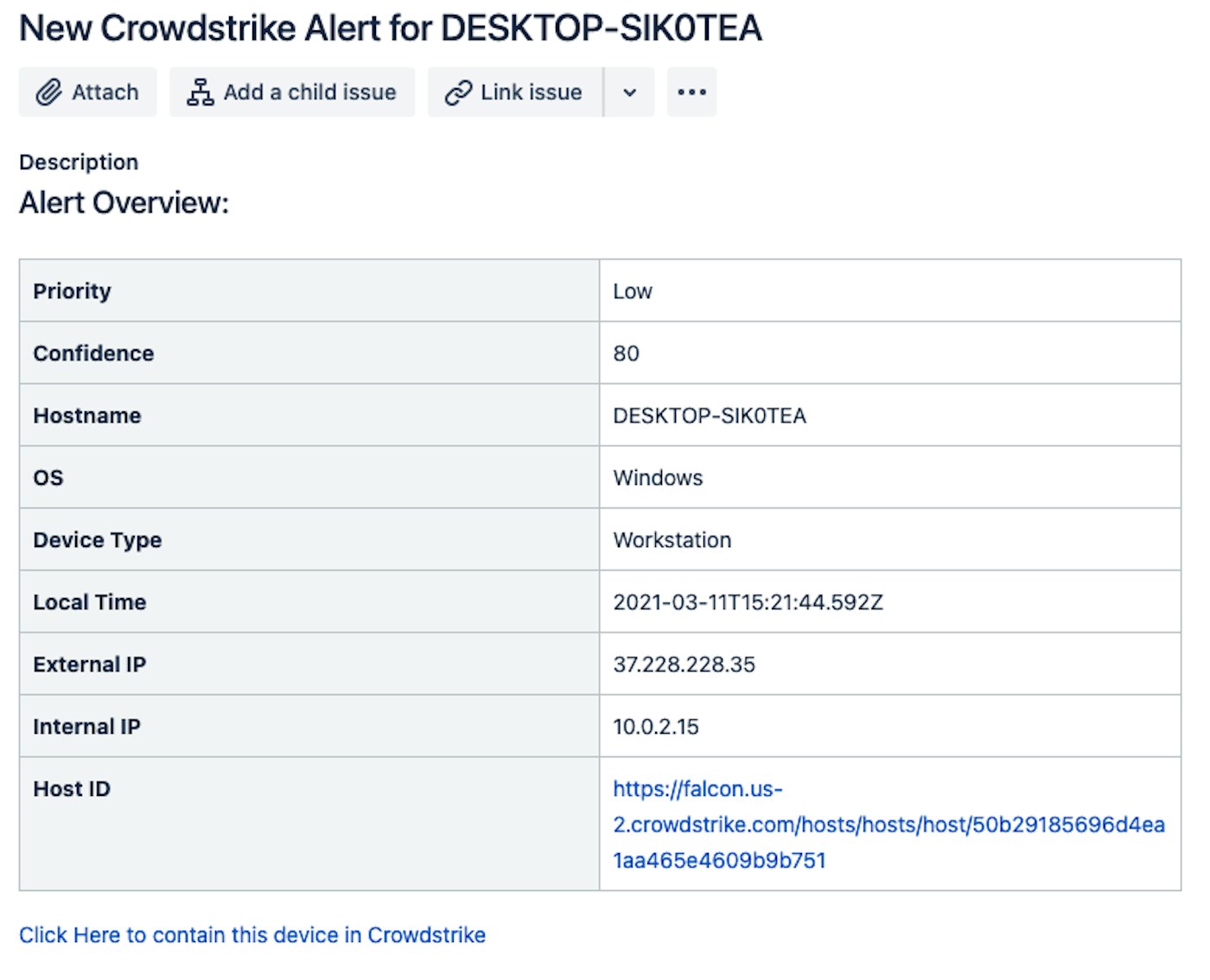Open the Crowdstrike Falcon host ID link

click(888, 824)
